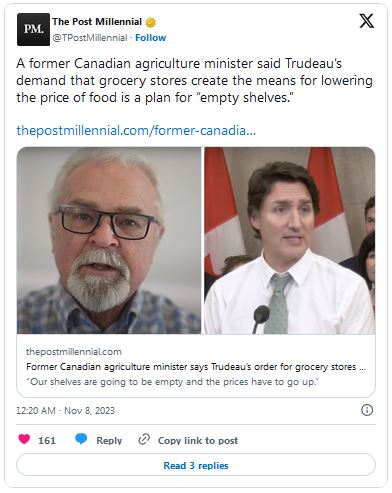Screen dimensions: 392x493
Task: Click the gold verified badge
Action: point(151,22)
